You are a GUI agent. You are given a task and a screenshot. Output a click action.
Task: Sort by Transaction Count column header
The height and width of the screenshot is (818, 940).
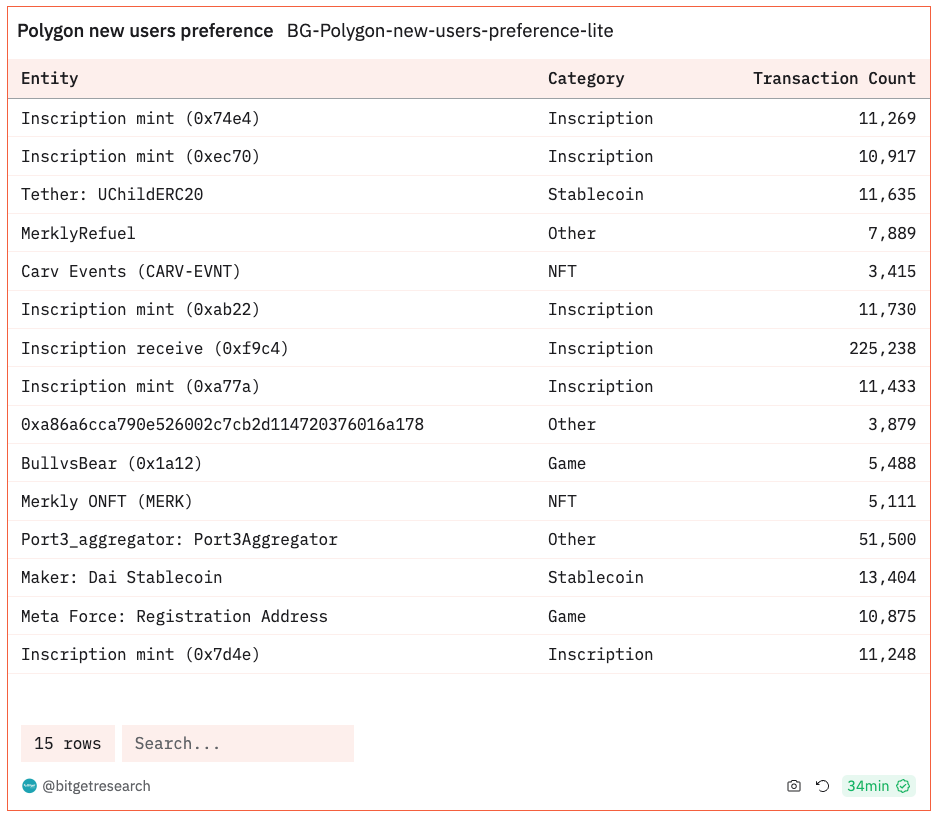coord(834,79)
